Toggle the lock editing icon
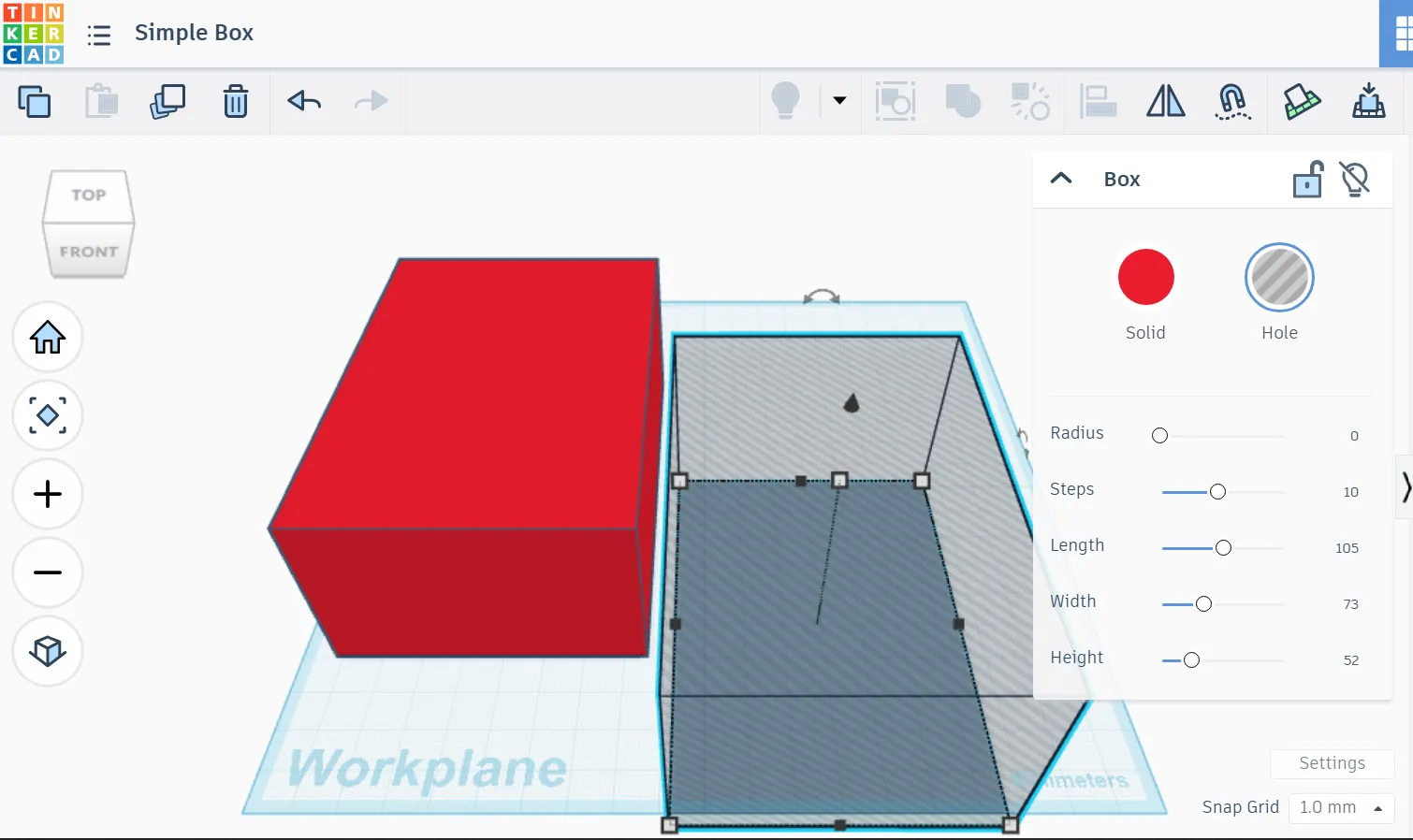 1307,179
